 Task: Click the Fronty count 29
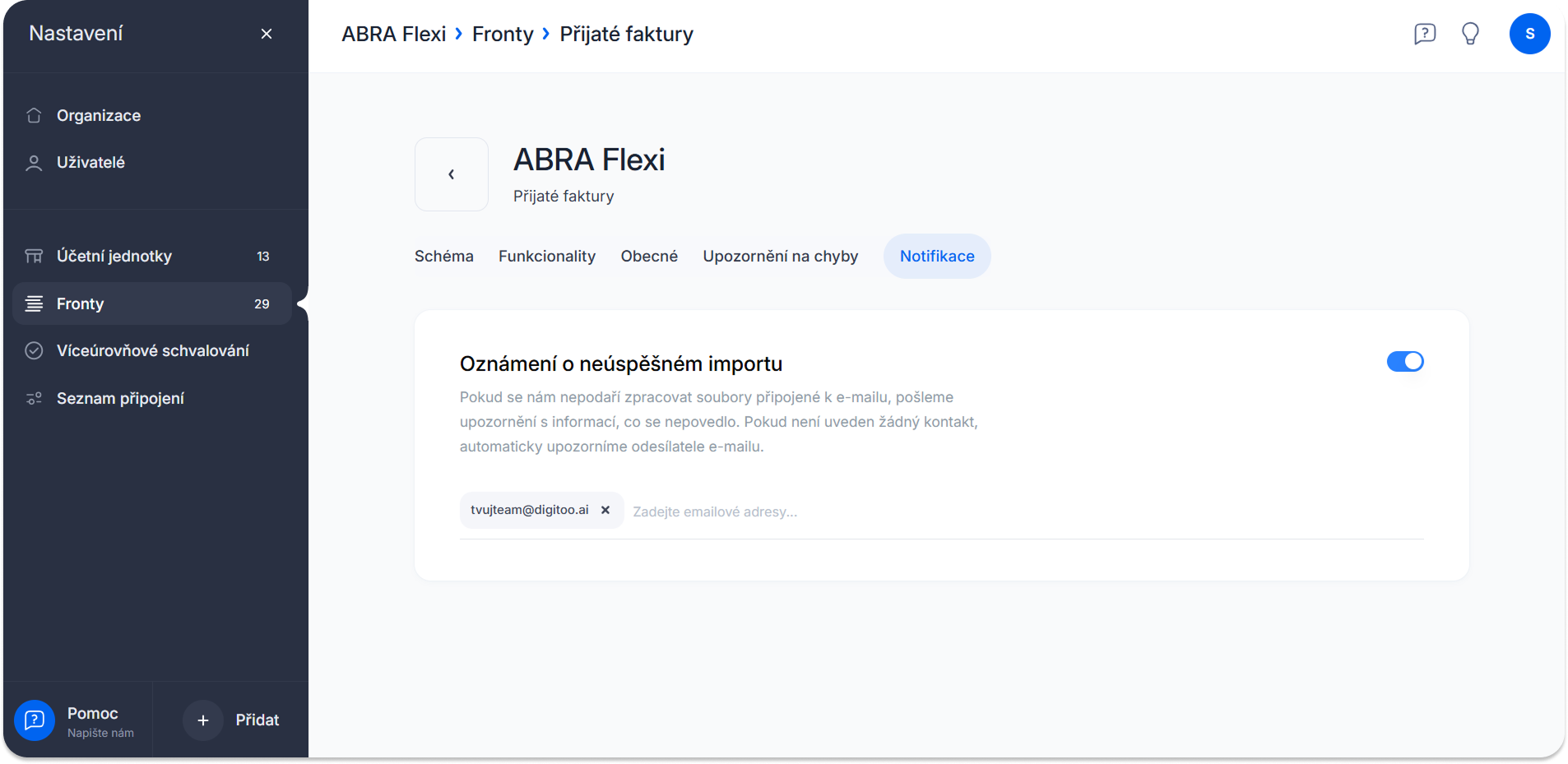click(262, 304)
